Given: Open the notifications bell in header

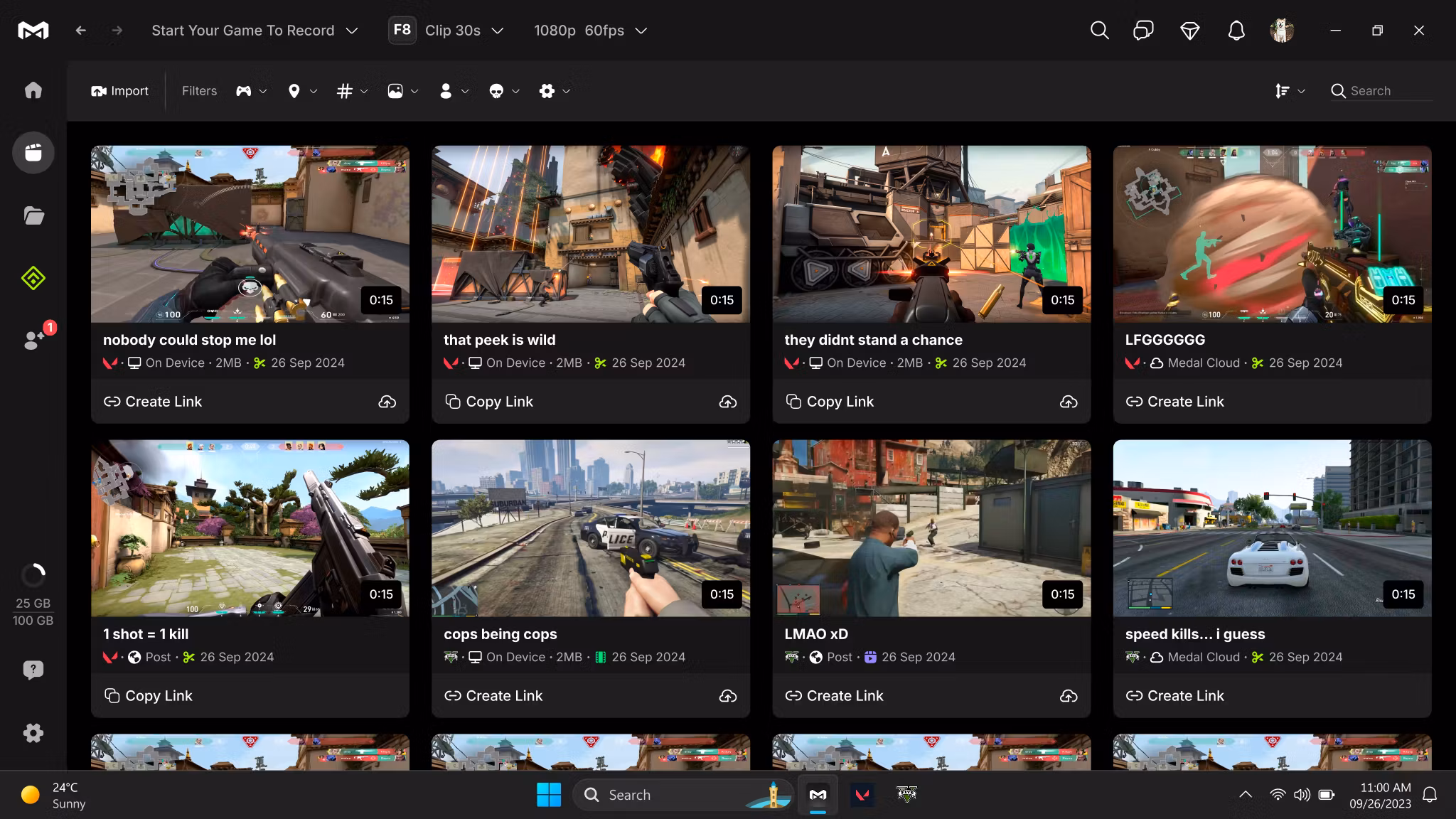Looking at the screenshot, I should click(x=1236, y=31).
